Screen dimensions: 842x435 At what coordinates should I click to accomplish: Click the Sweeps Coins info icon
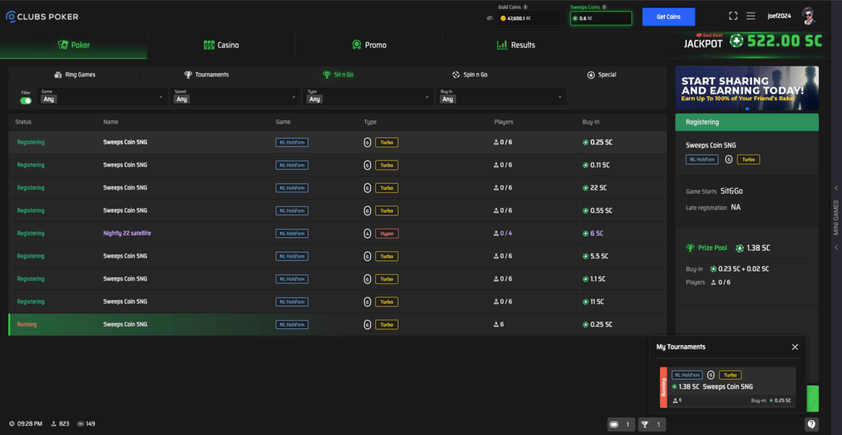click(604, 7)
